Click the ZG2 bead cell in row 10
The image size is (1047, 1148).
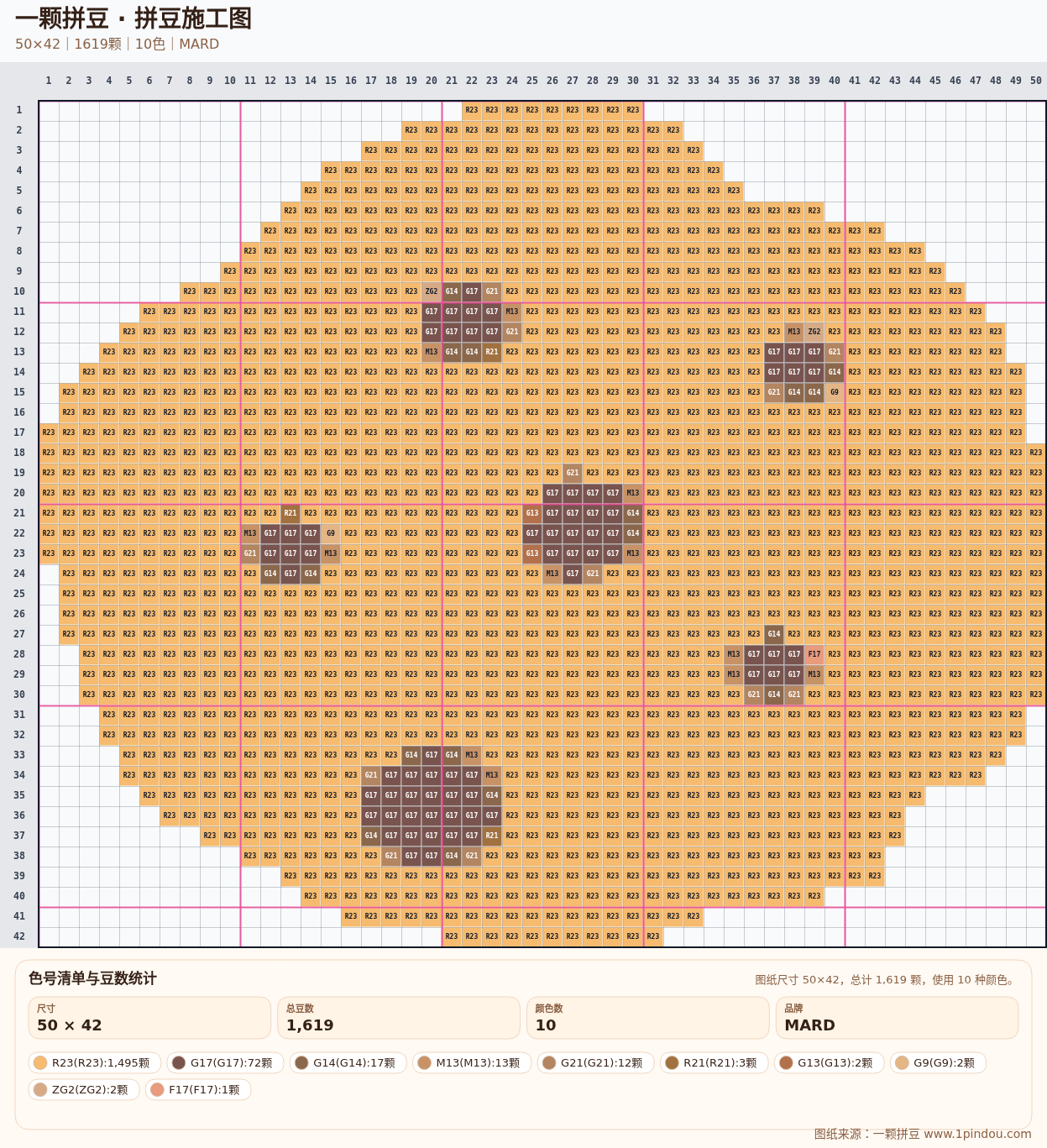432,291
